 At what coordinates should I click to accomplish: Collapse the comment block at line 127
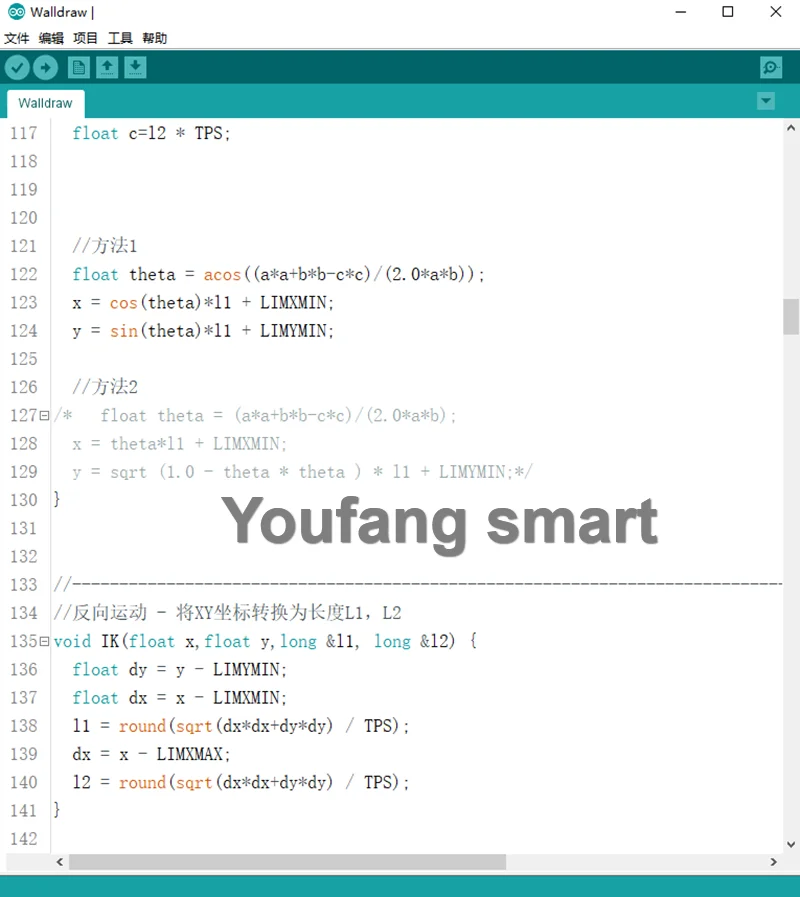44,416
